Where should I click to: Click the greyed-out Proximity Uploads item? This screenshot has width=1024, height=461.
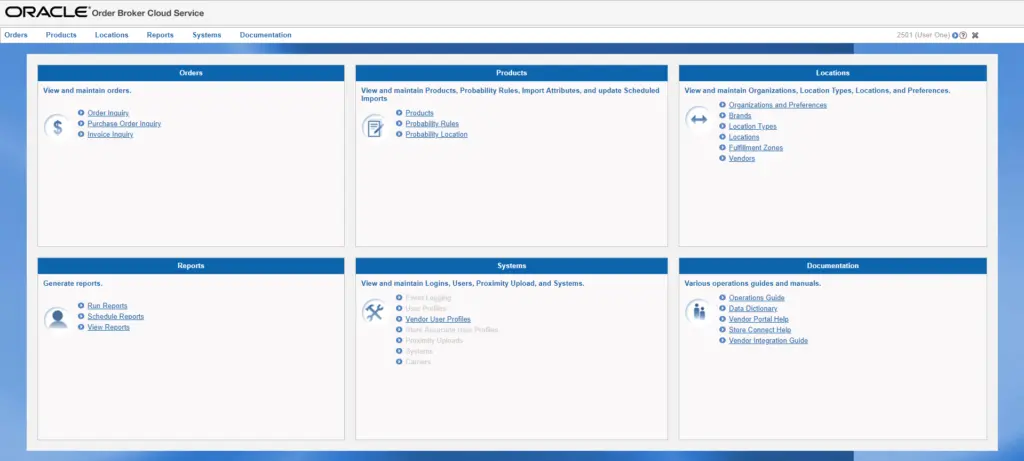point(434,340)
